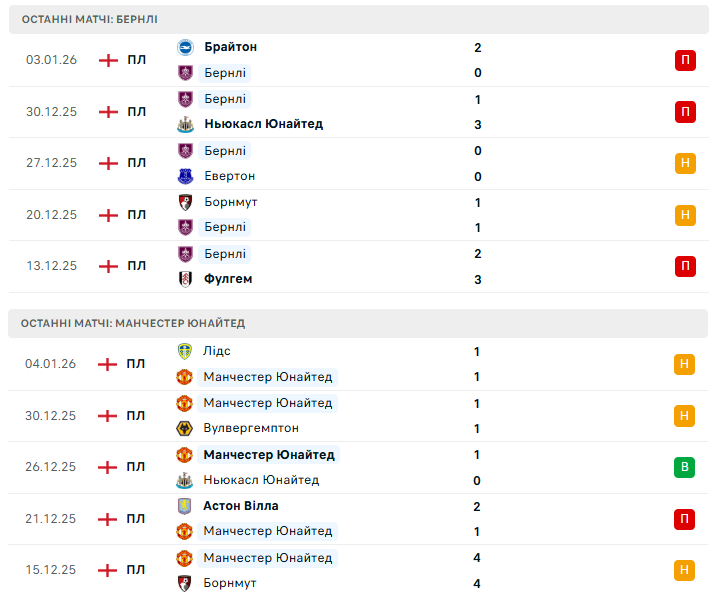Click the Brighton club crest icon
Screen dimensions: 718x601
(x=184, y=47)
